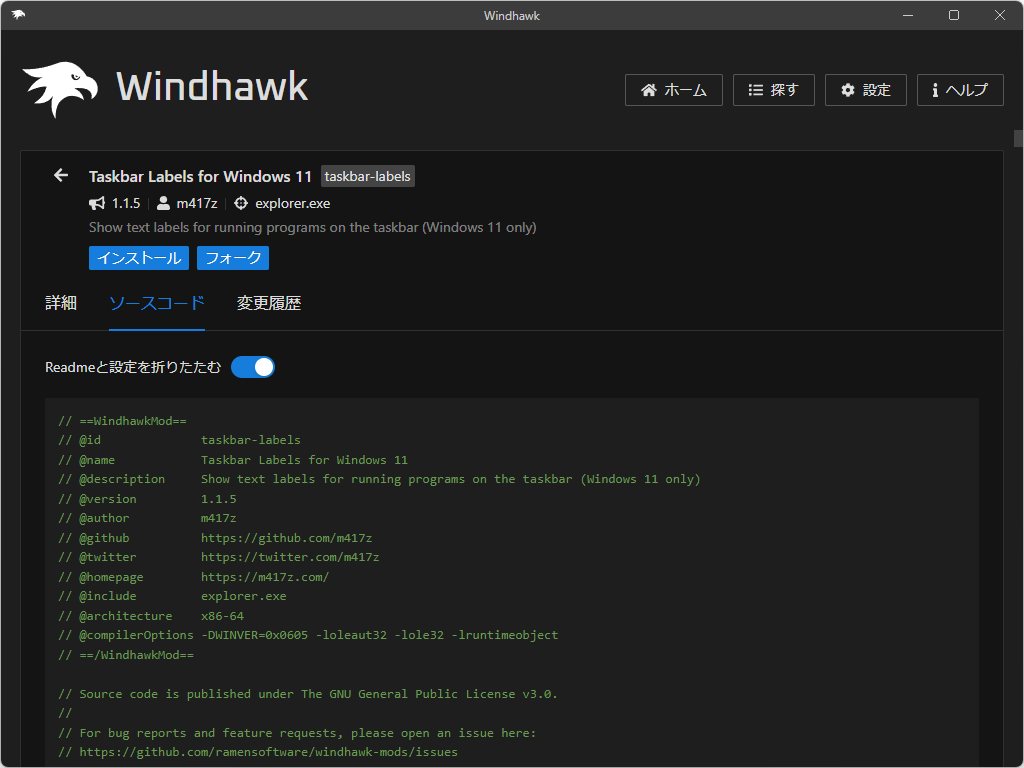Click the author person icon beside m417z
The height and width of the screenshot is (768, 1024).
163,204
